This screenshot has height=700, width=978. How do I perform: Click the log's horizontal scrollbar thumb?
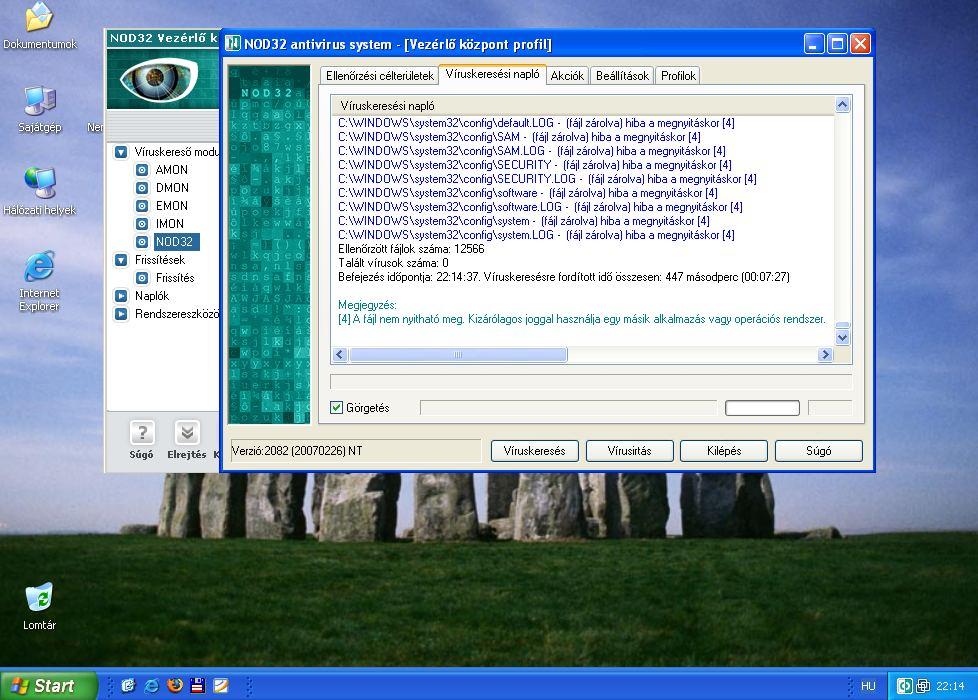(458, 354)
